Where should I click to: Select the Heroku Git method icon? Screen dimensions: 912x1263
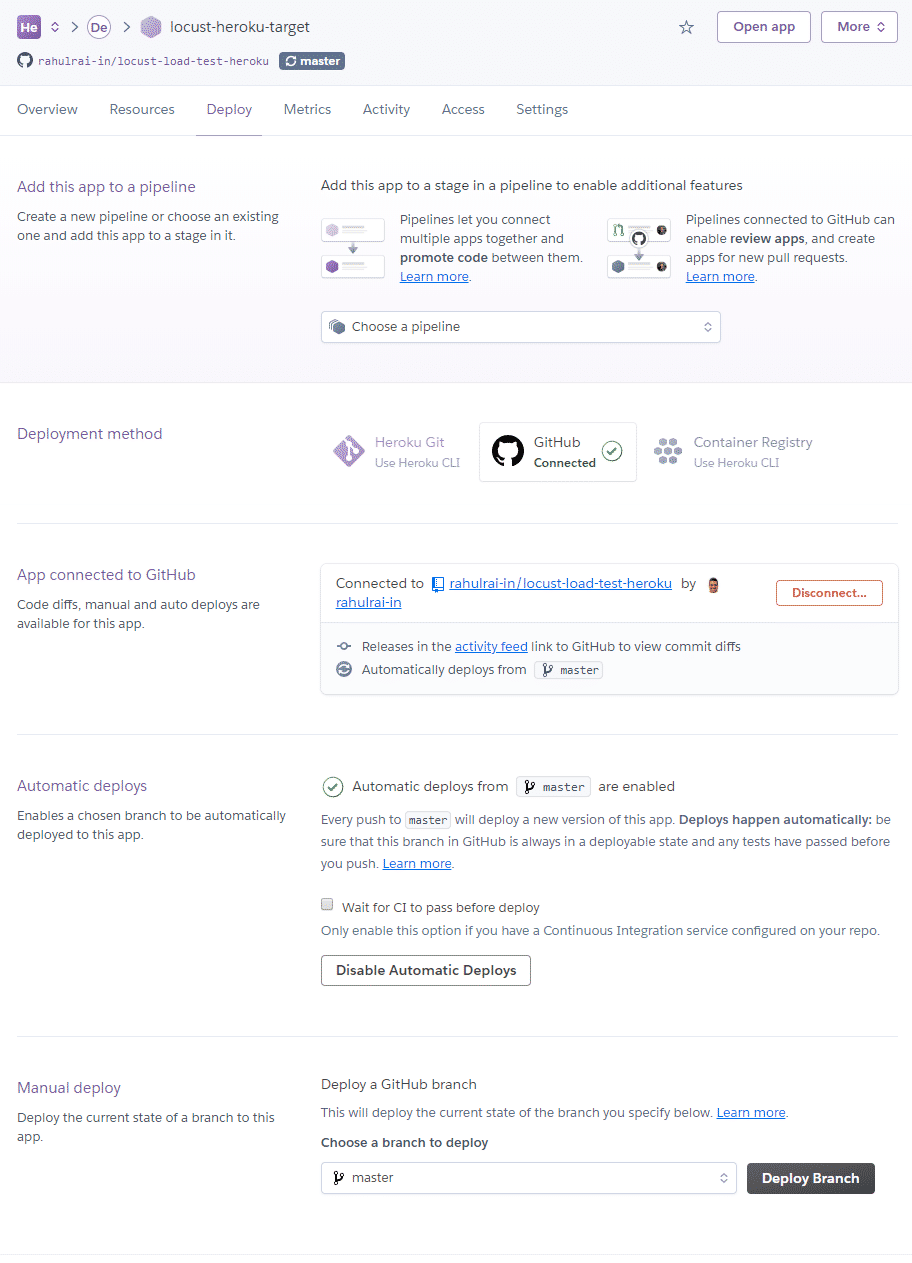click(349, 452)
